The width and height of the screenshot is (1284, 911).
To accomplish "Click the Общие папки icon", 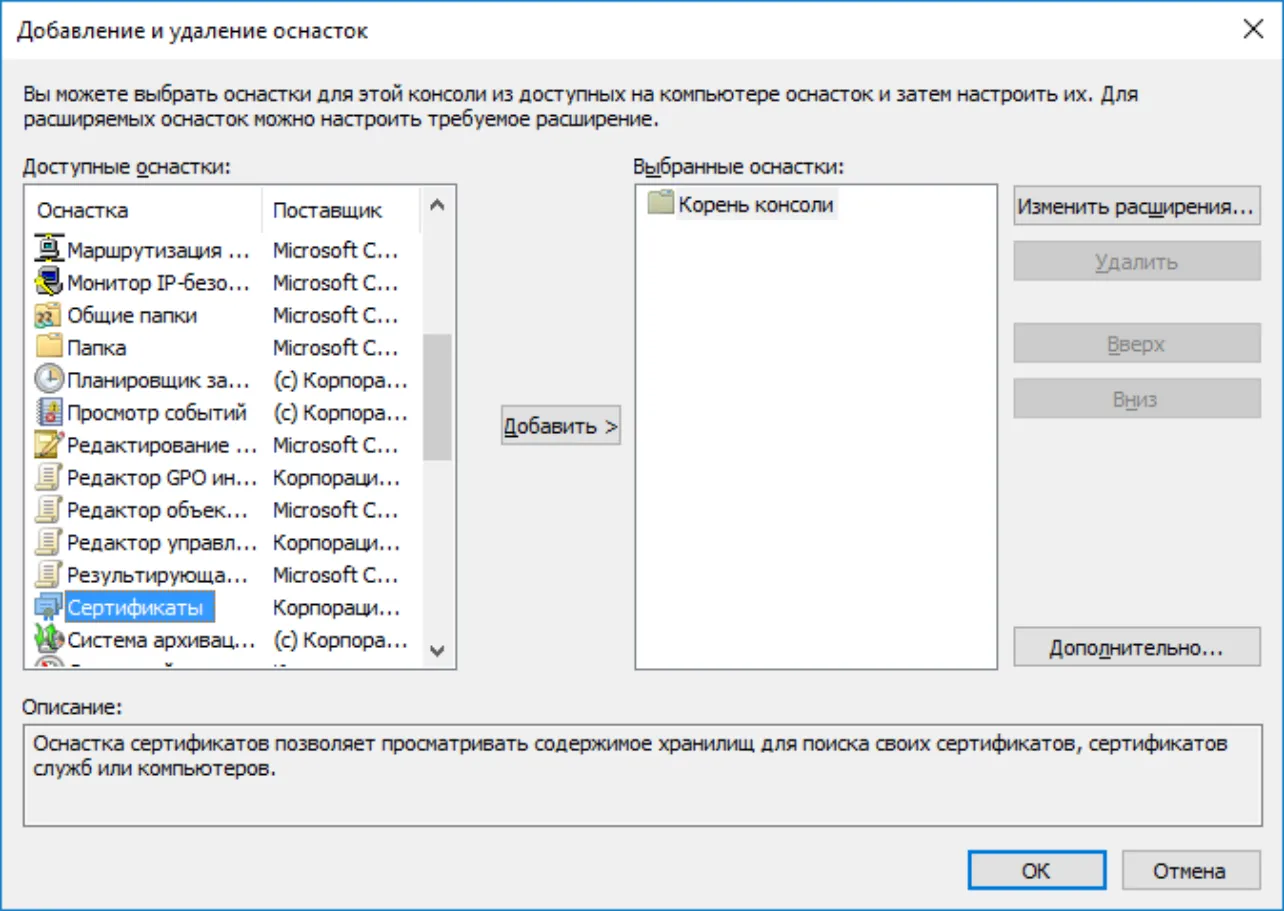I will (48, 315).
